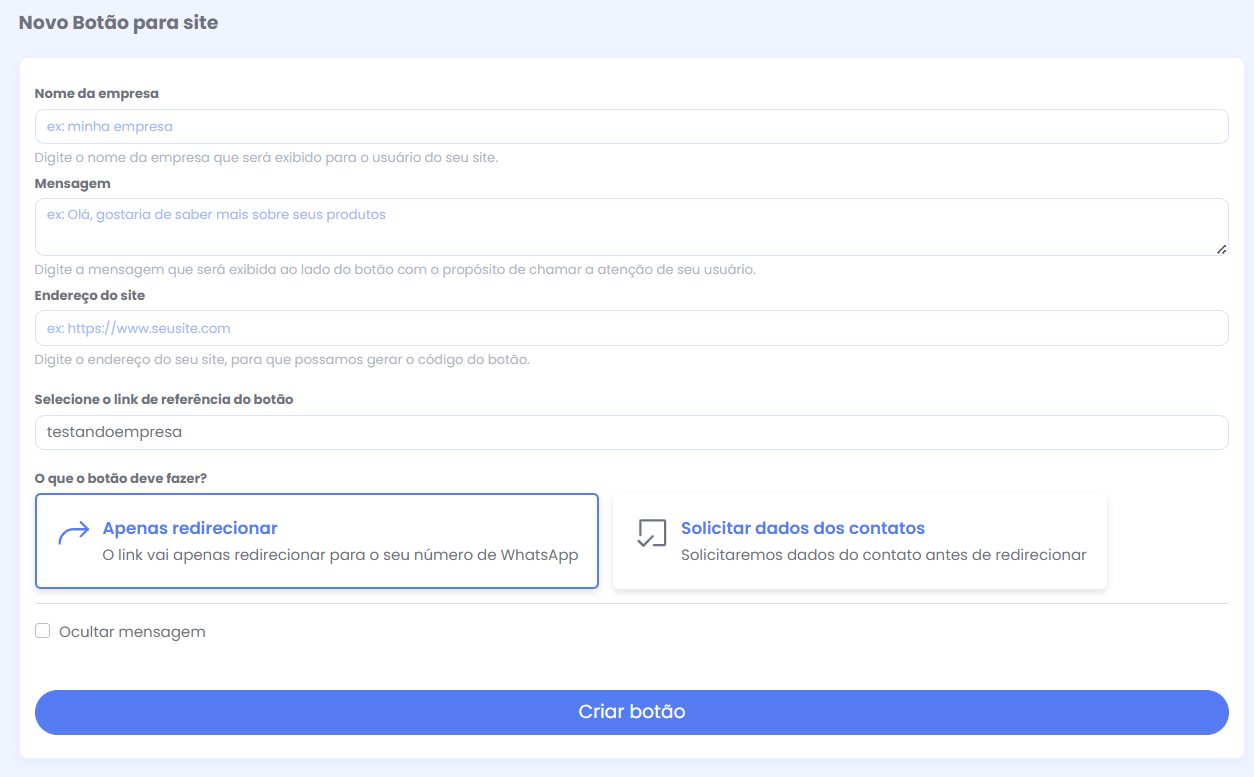Click the Nome da empresa label
This screenshot has height=777, width=1254.
tap(97, 94)
